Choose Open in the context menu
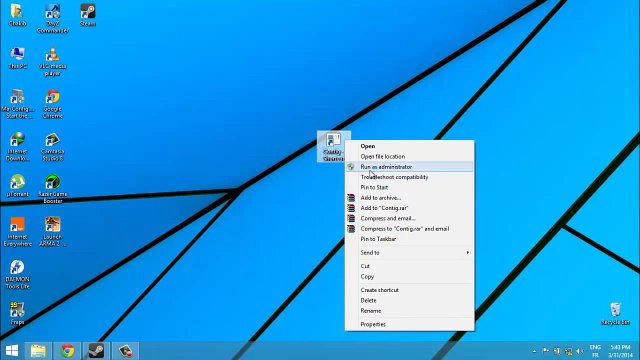The width and height of the screenshot is (640, 360). point(409,146)
